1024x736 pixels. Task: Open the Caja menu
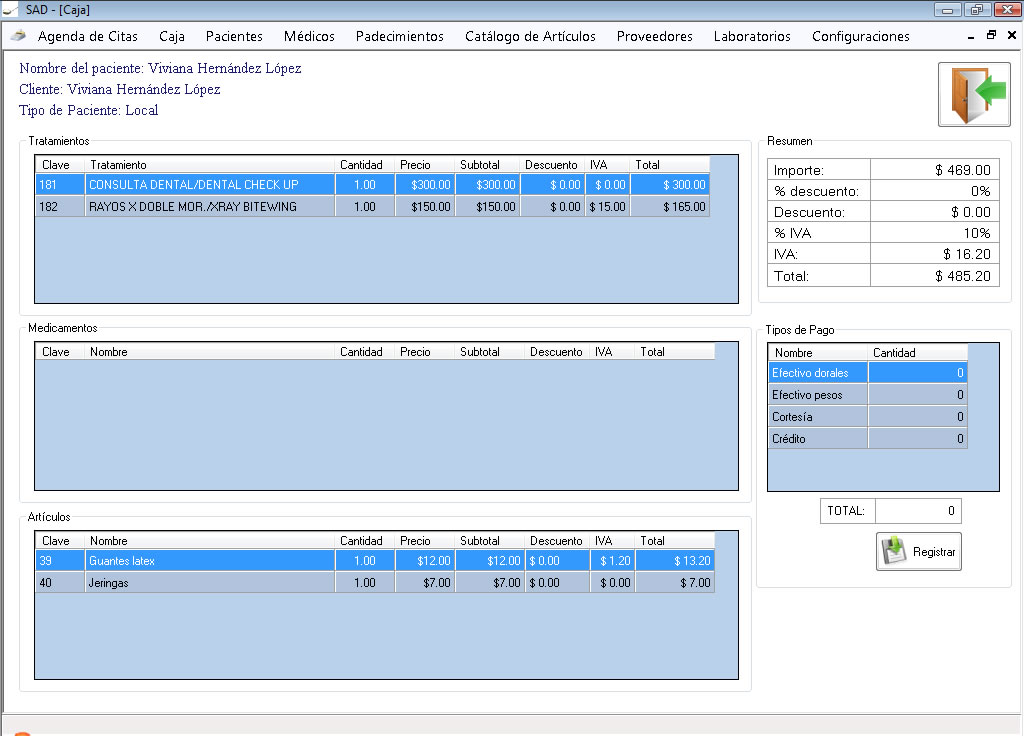coord(172,37)
